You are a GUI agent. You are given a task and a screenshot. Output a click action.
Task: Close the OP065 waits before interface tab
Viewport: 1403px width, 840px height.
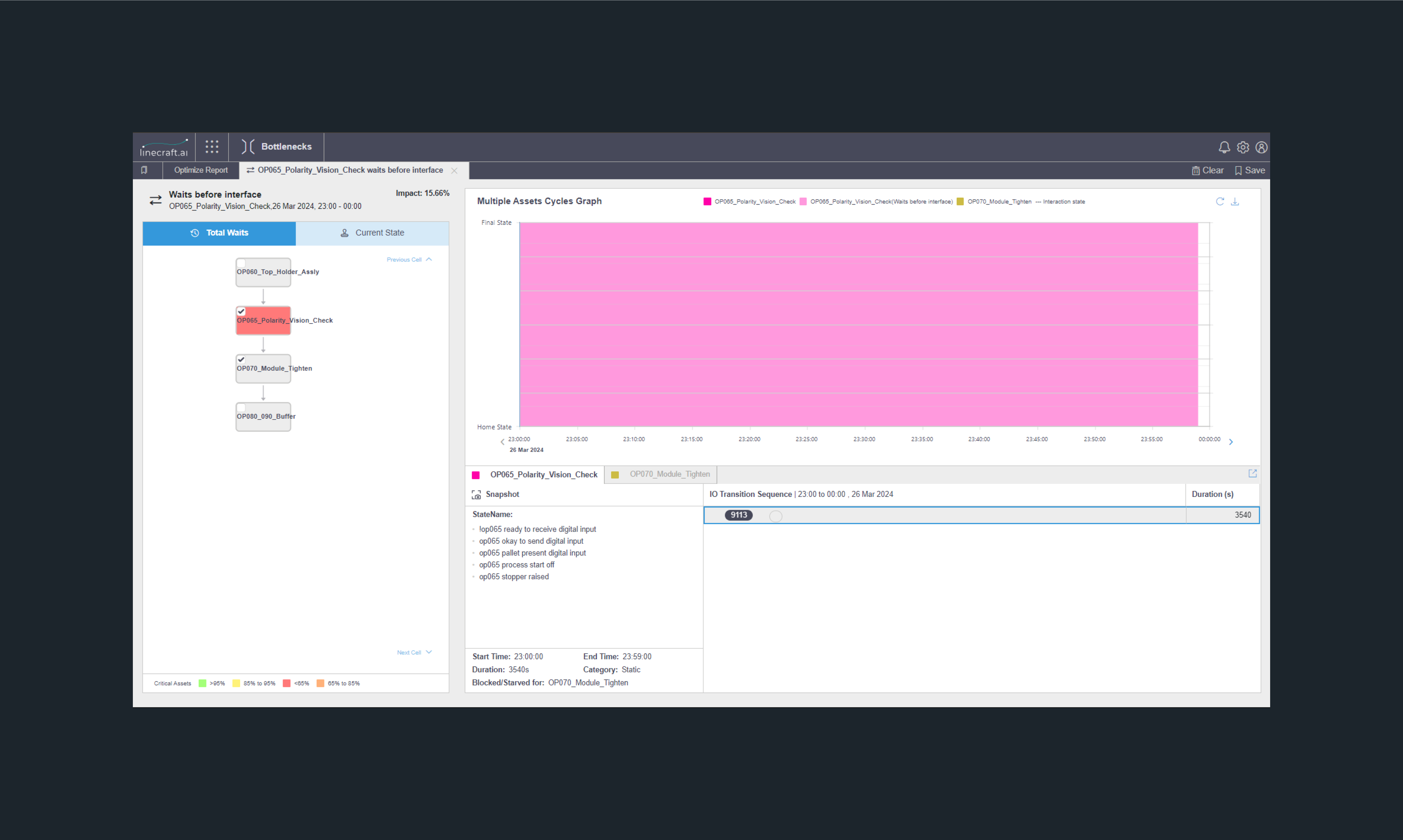(454, 170)
